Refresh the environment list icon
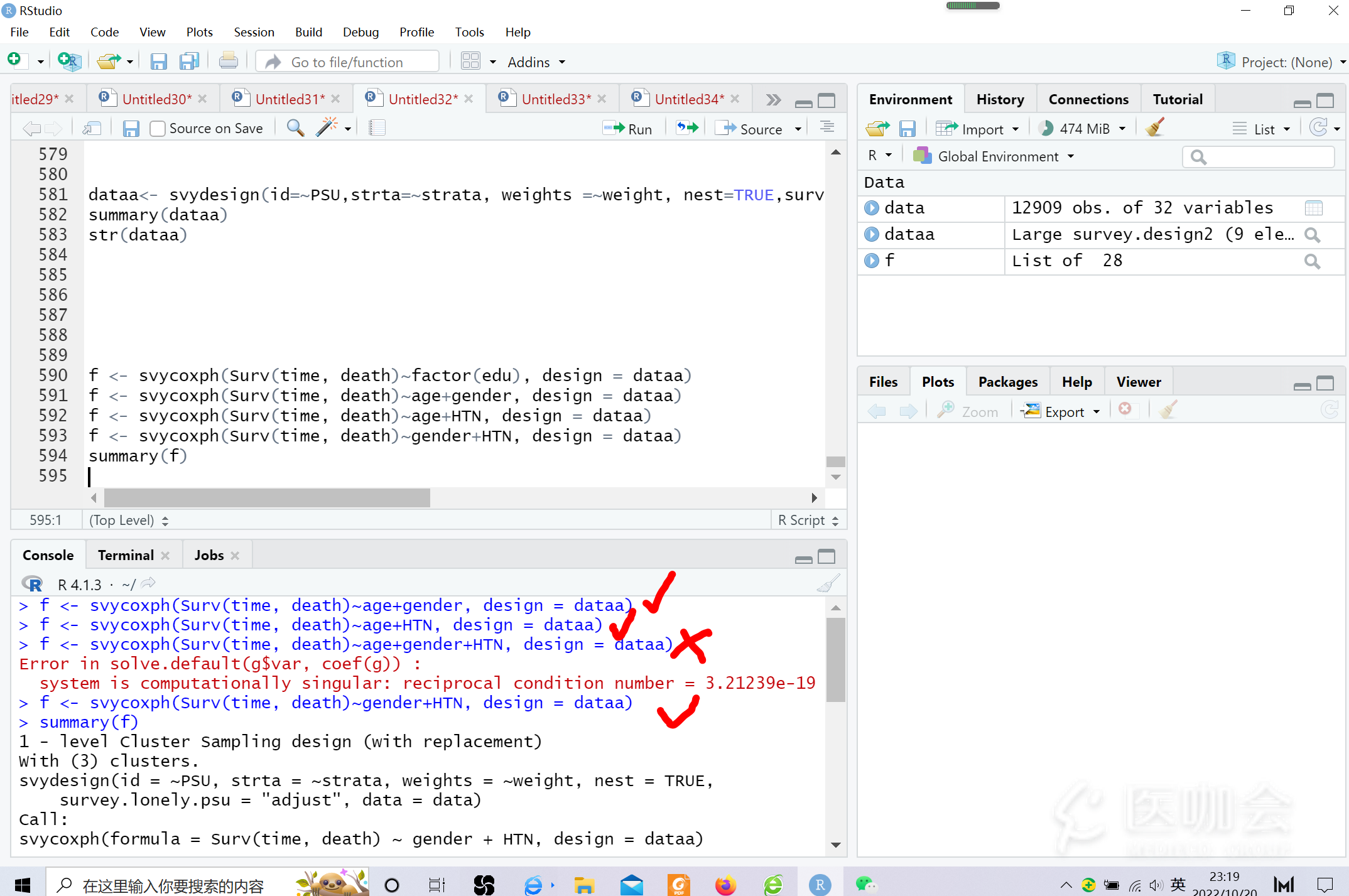The image size is (1349, 896). coord(1318,127)
